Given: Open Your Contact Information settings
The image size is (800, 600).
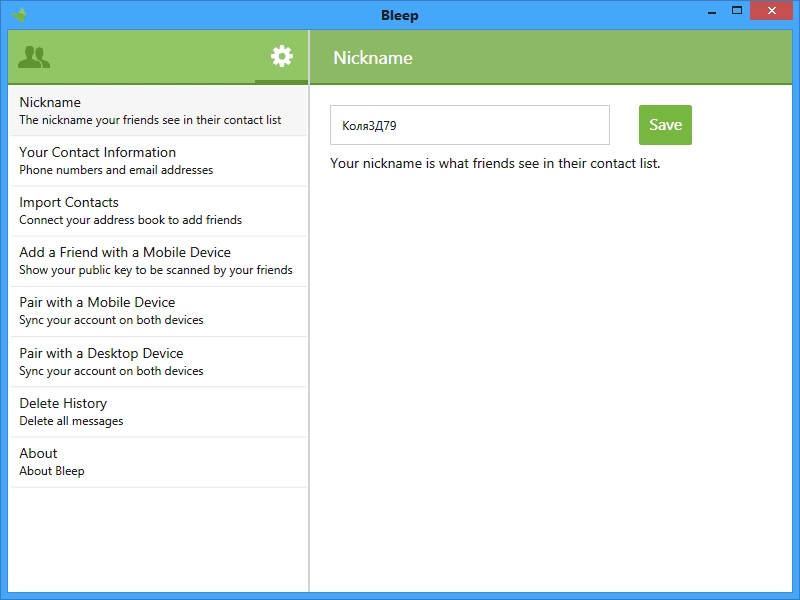Looking at the screenshot, I should [159, 161].
